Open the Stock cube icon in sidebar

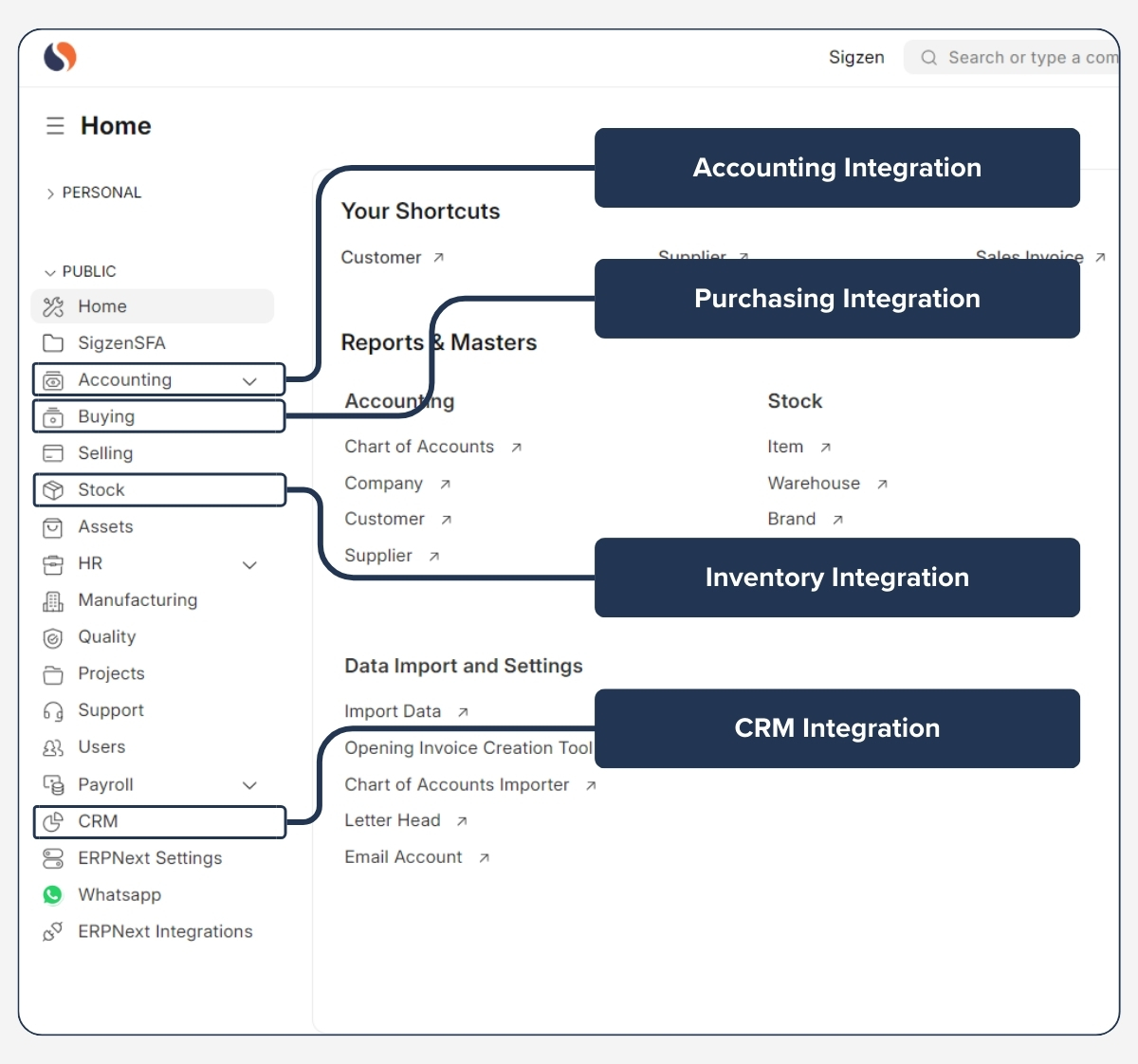(54, 489)
